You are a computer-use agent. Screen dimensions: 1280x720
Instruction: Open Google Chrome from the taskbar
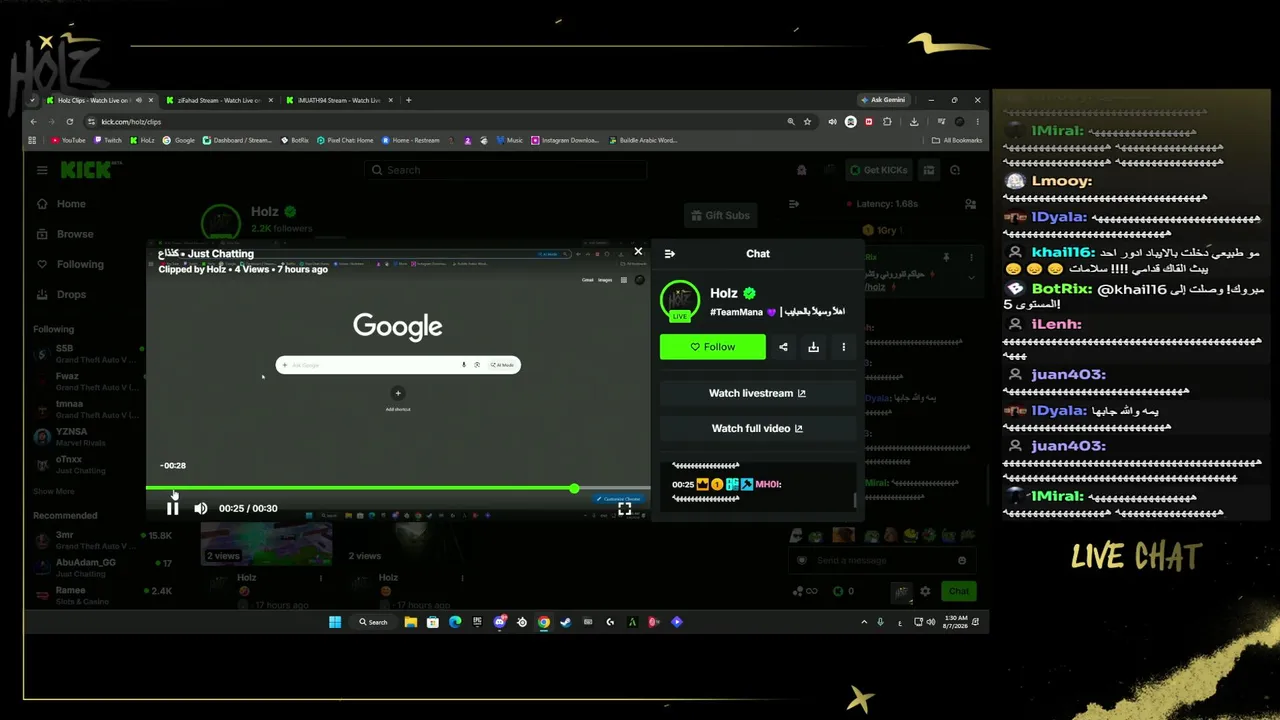544,622
